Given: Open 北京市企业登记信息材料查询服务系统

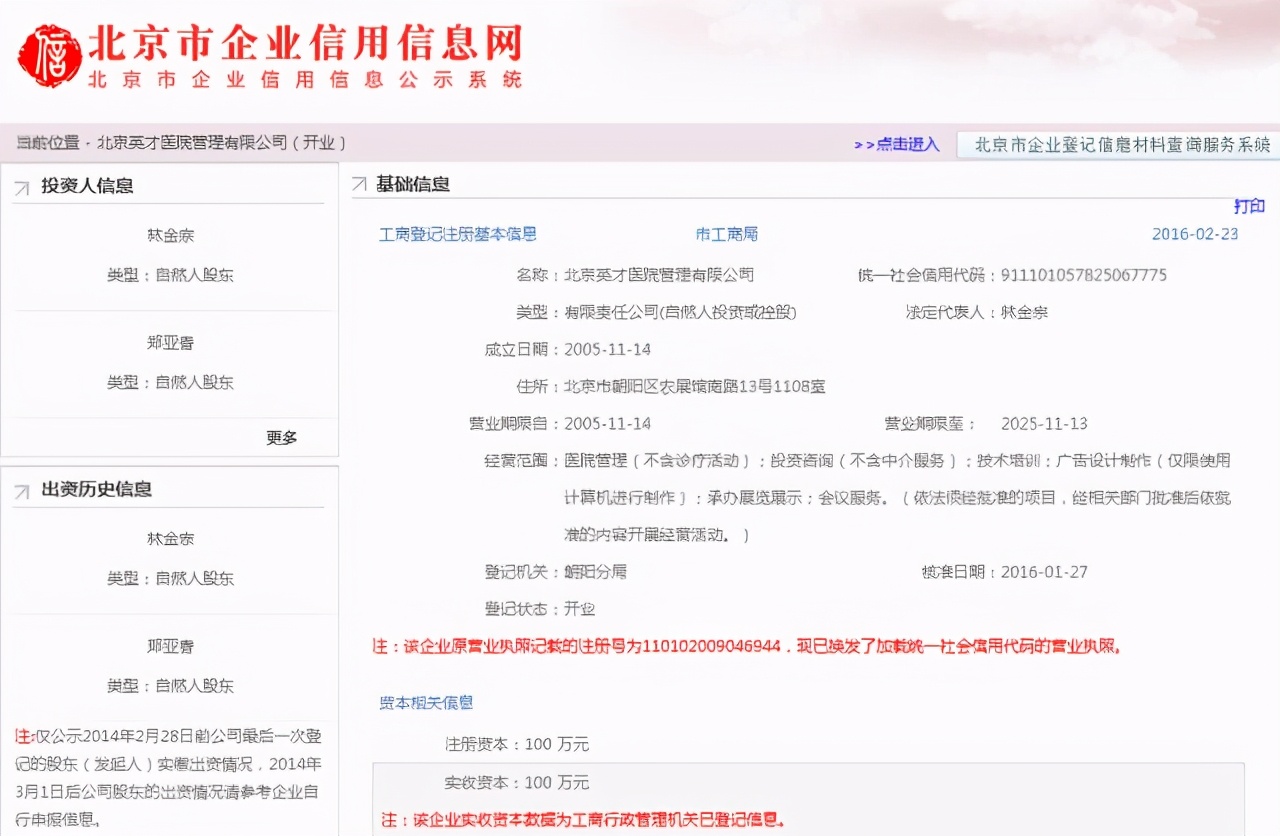Looking at the screenshot, I should coord(1117,144).
